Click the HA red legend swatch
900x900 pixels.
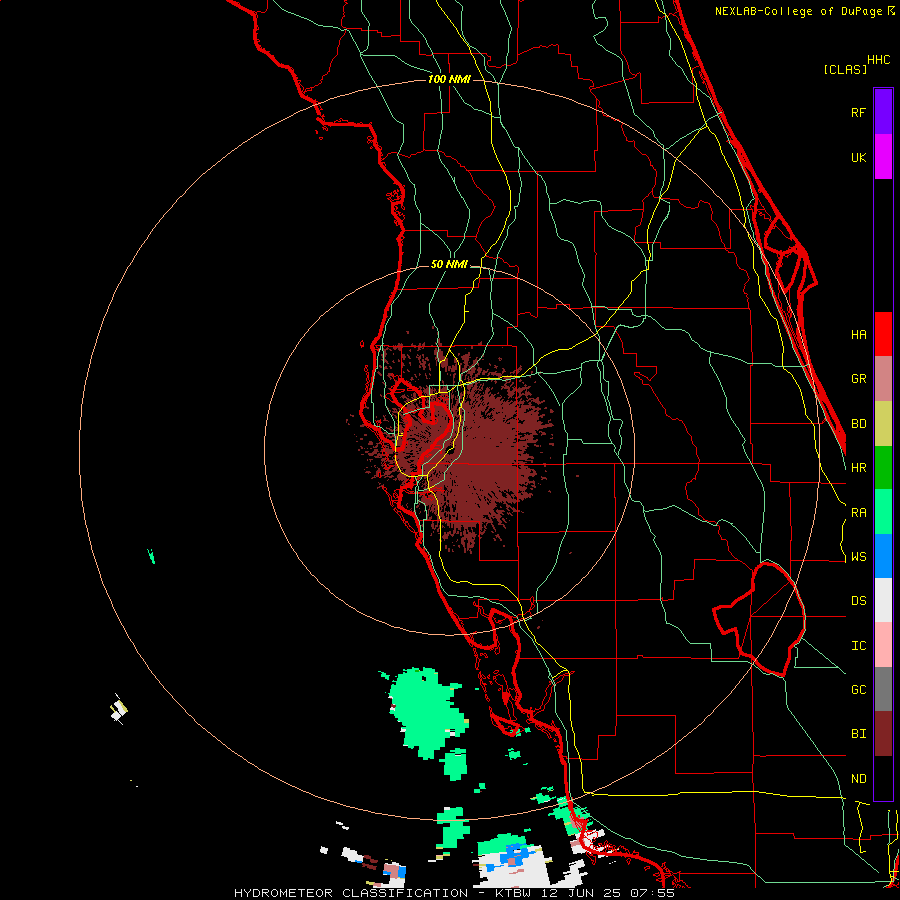tap(883, 334)
